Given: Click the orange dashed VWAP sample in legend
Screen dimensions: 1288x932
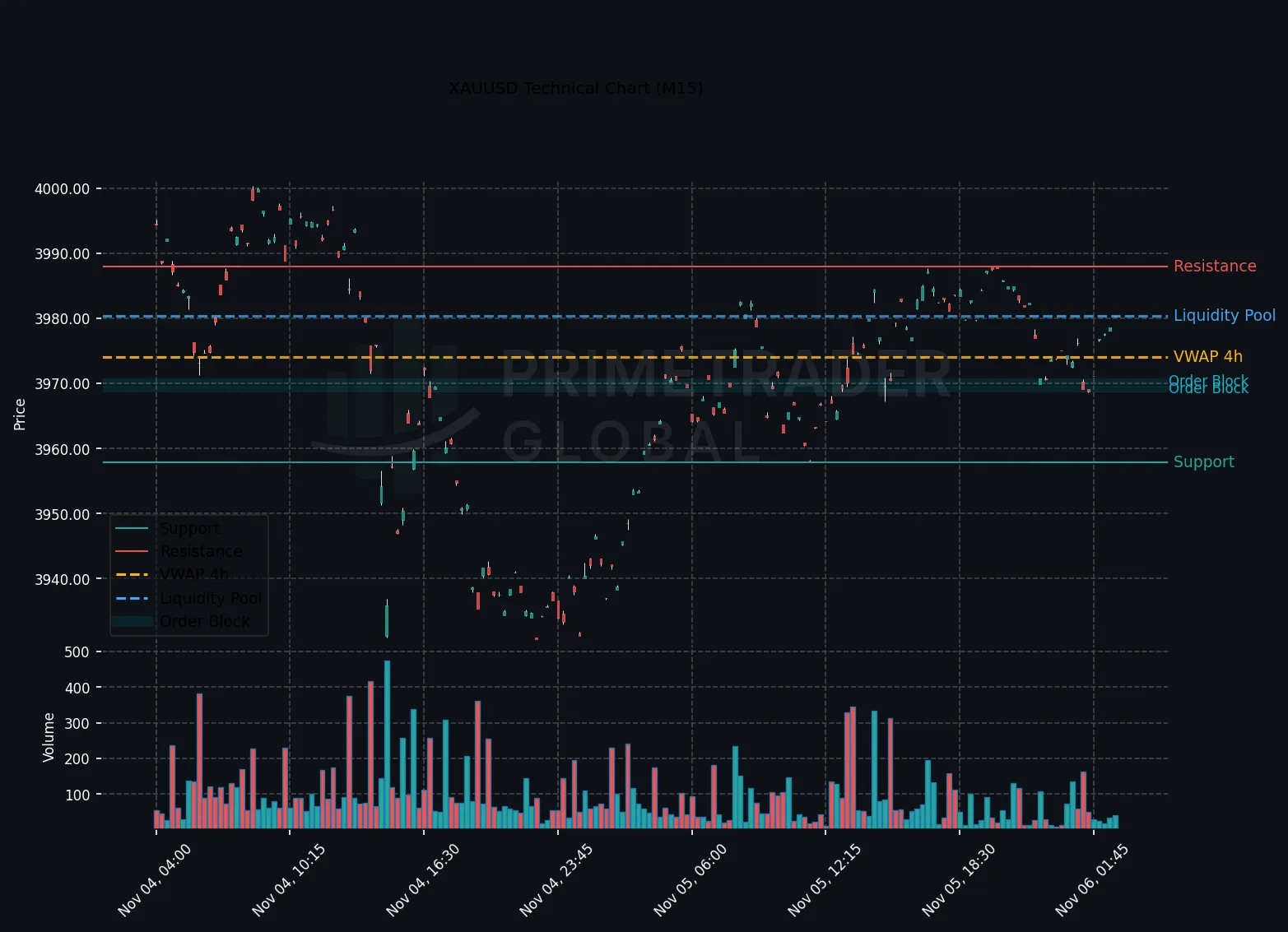Looking at the screenshot, I should click(132, 575).
